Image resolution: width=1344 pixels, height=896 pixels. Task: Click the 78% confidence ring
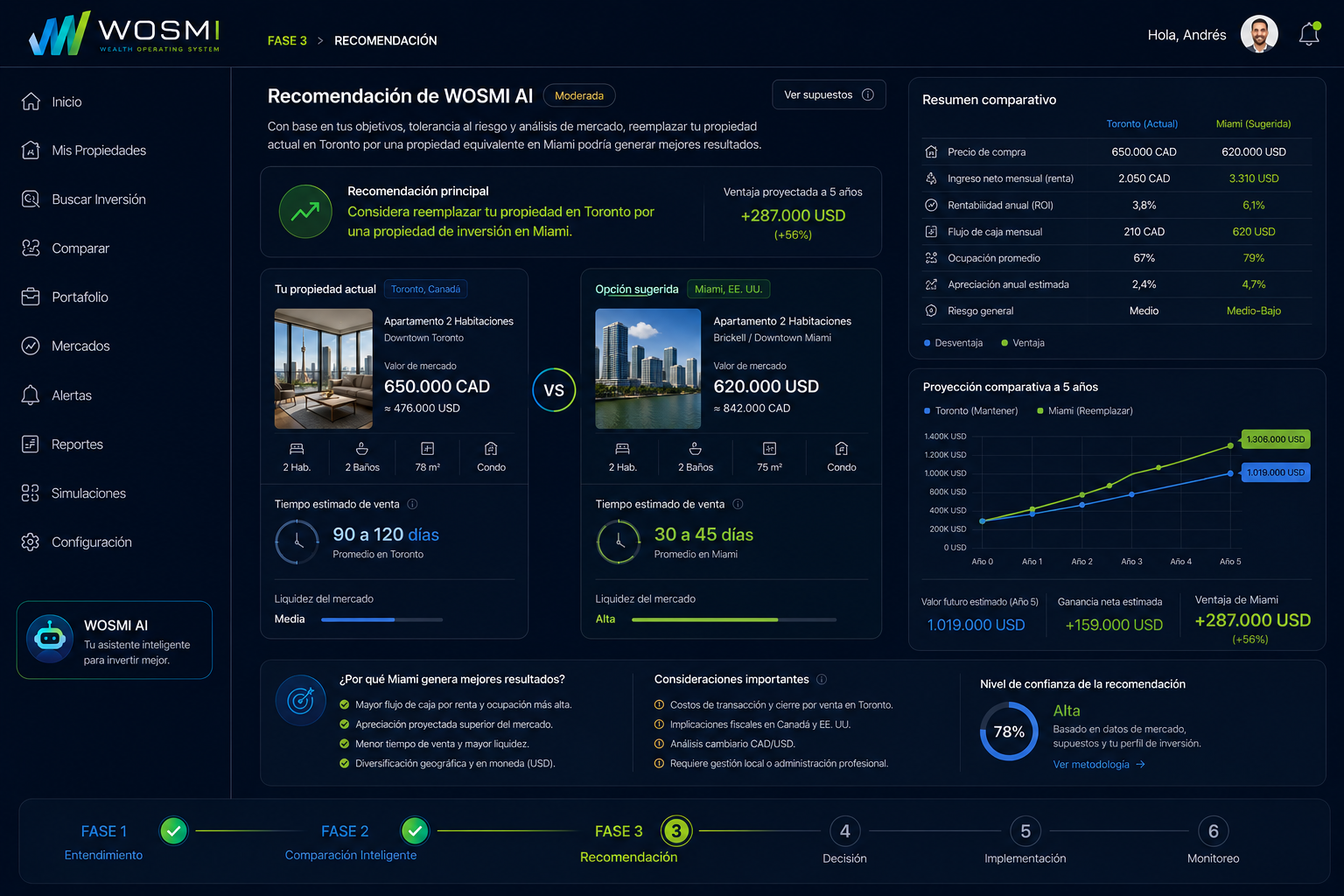point(1009,731)
